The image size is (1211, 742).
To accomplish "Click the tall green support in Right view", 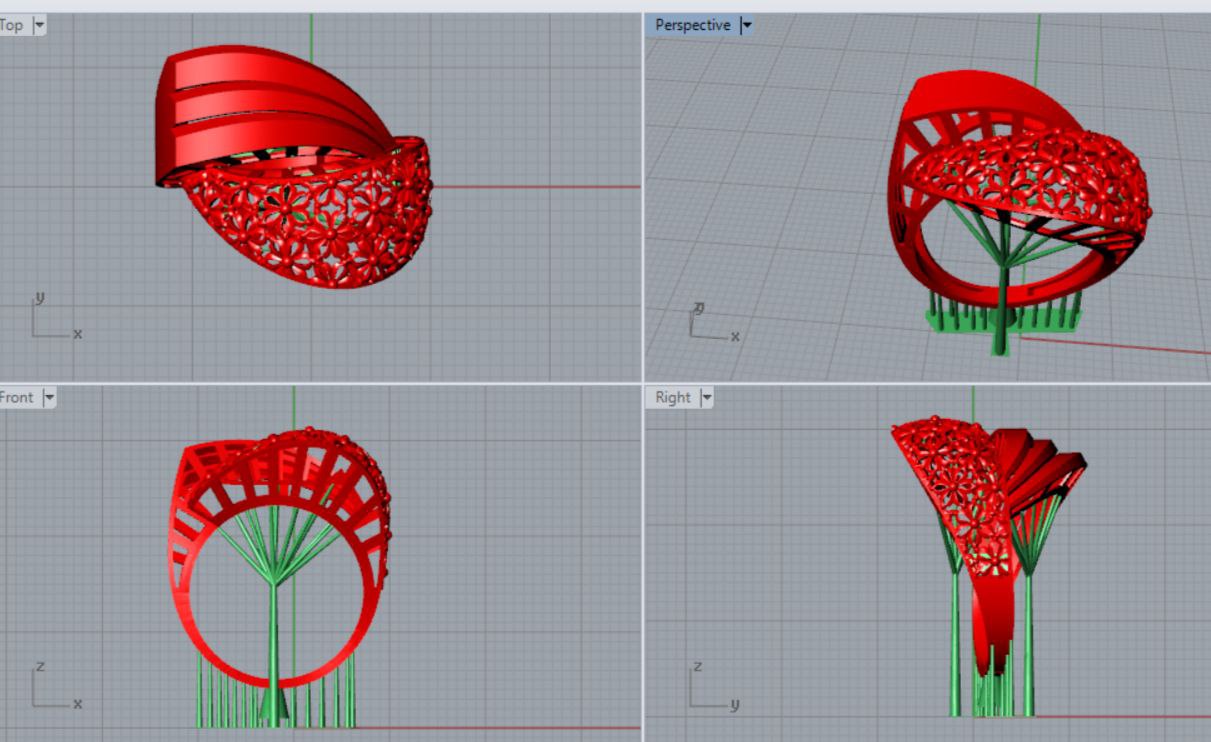I will [x=1028, y=640].
